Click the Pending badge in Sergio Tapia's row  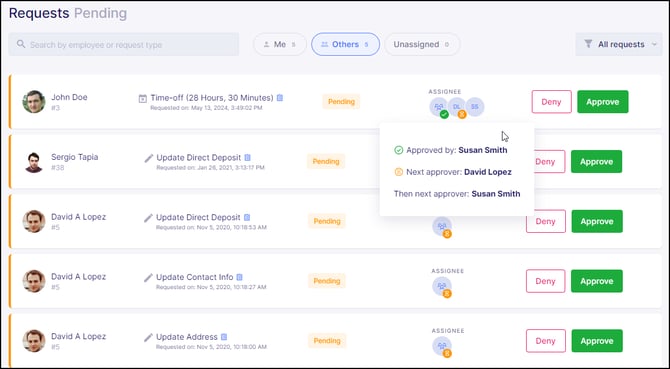326,161
